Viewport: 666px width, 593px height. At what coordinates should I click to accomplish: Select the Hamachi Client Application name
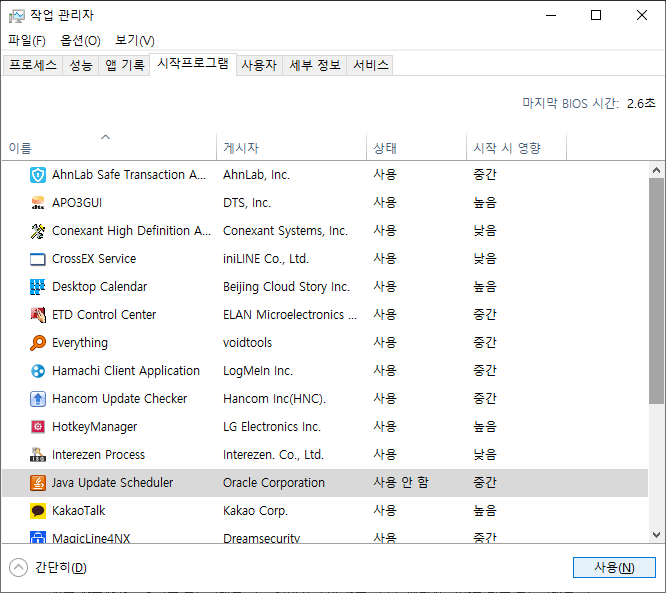pyautogui.click(x=126, y=371)
